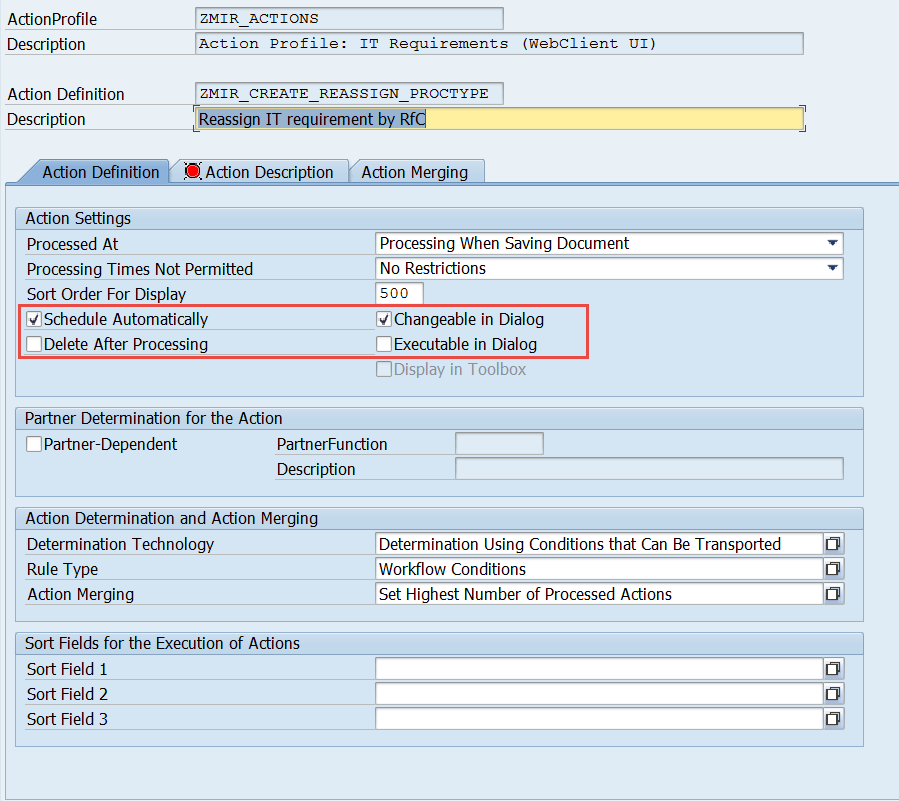This screenshot has height=801, width=899.
Task: Click the PartnerFunction input field
Action: point(498,444)
